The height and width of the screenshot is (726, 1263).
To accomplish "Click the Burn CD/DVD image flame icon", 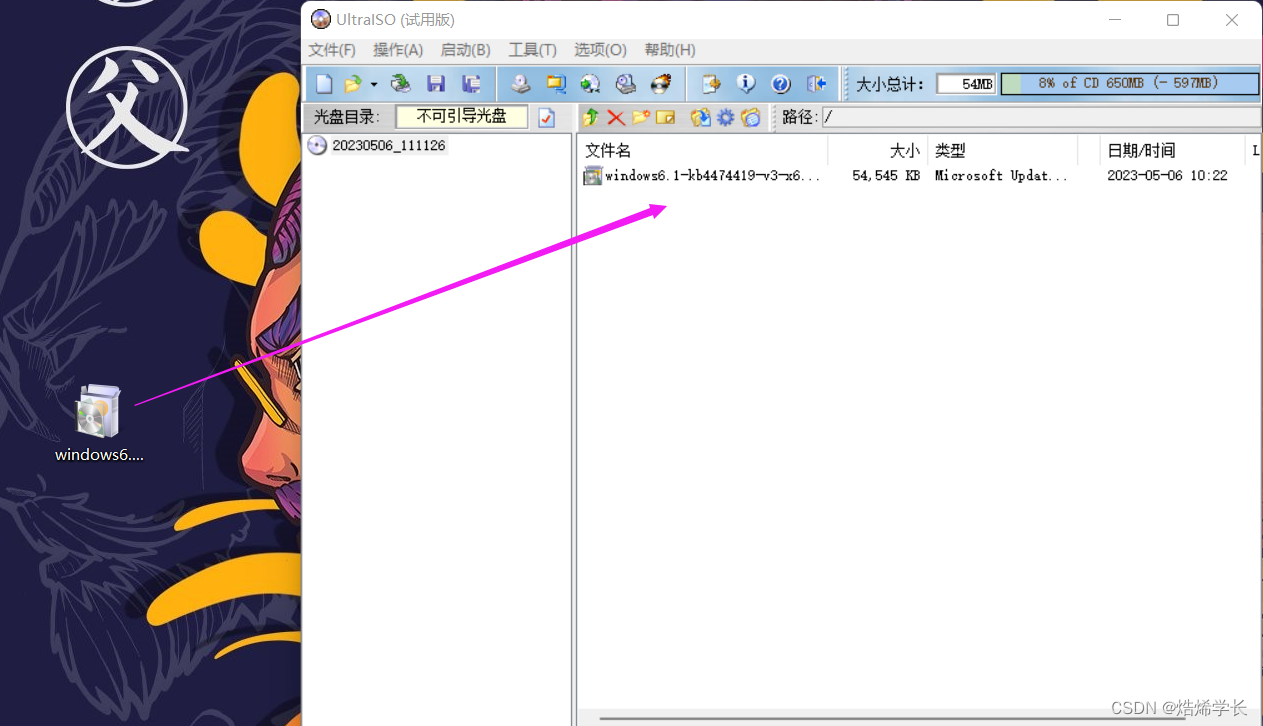I will point(661,84).
